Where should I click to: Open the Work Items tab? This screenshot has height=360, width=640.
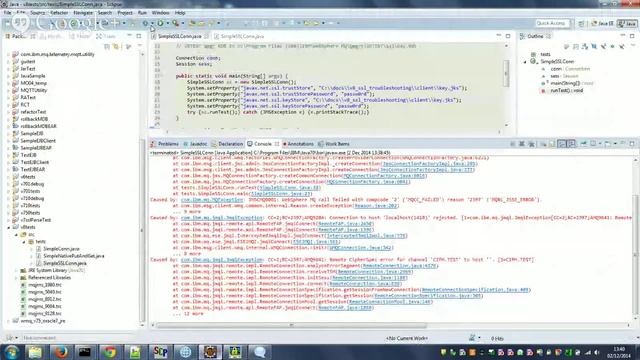334,144
